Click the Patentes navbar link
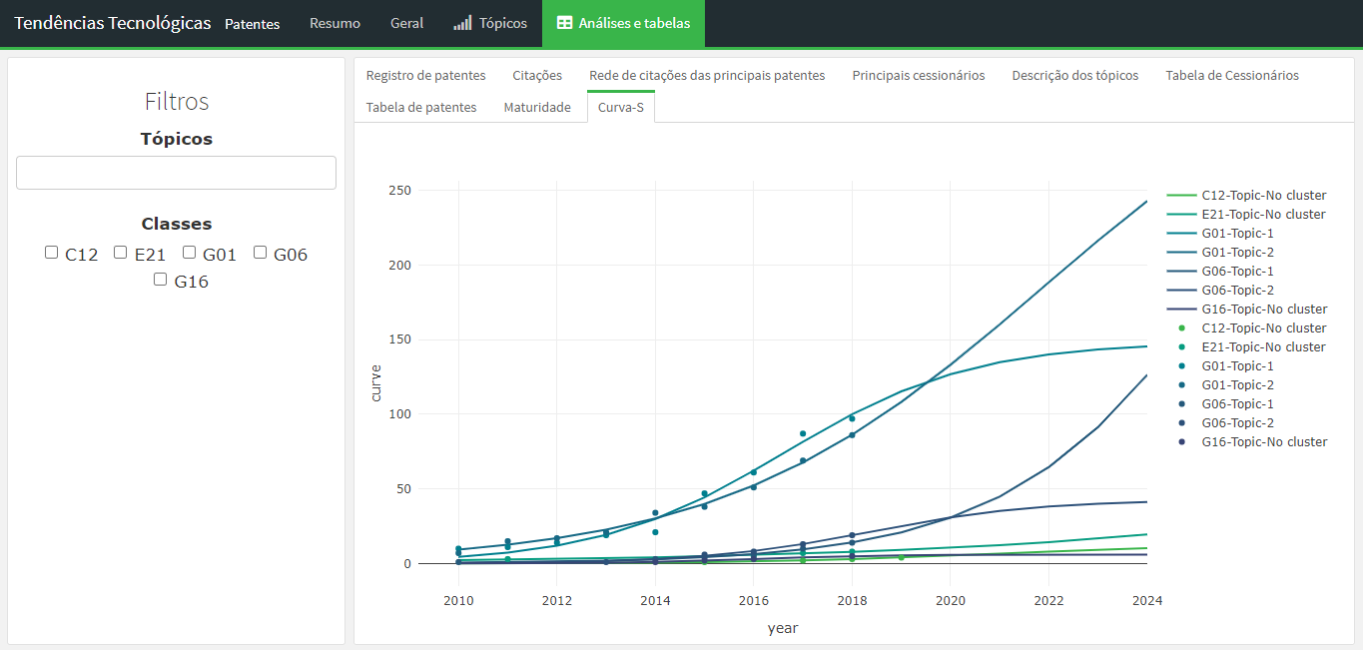The image size is (1363, 650). 252,24
